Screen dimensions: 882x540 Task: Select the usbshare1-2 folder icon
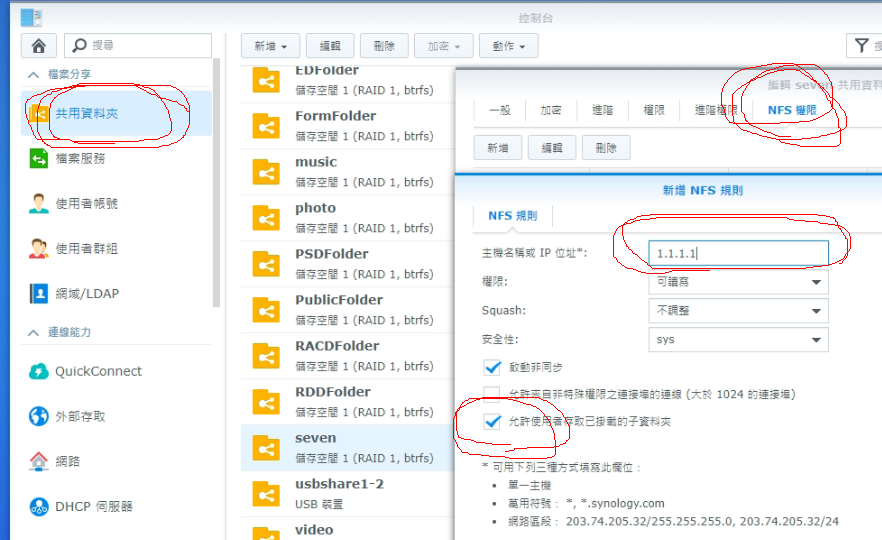[x=266, y=494]
